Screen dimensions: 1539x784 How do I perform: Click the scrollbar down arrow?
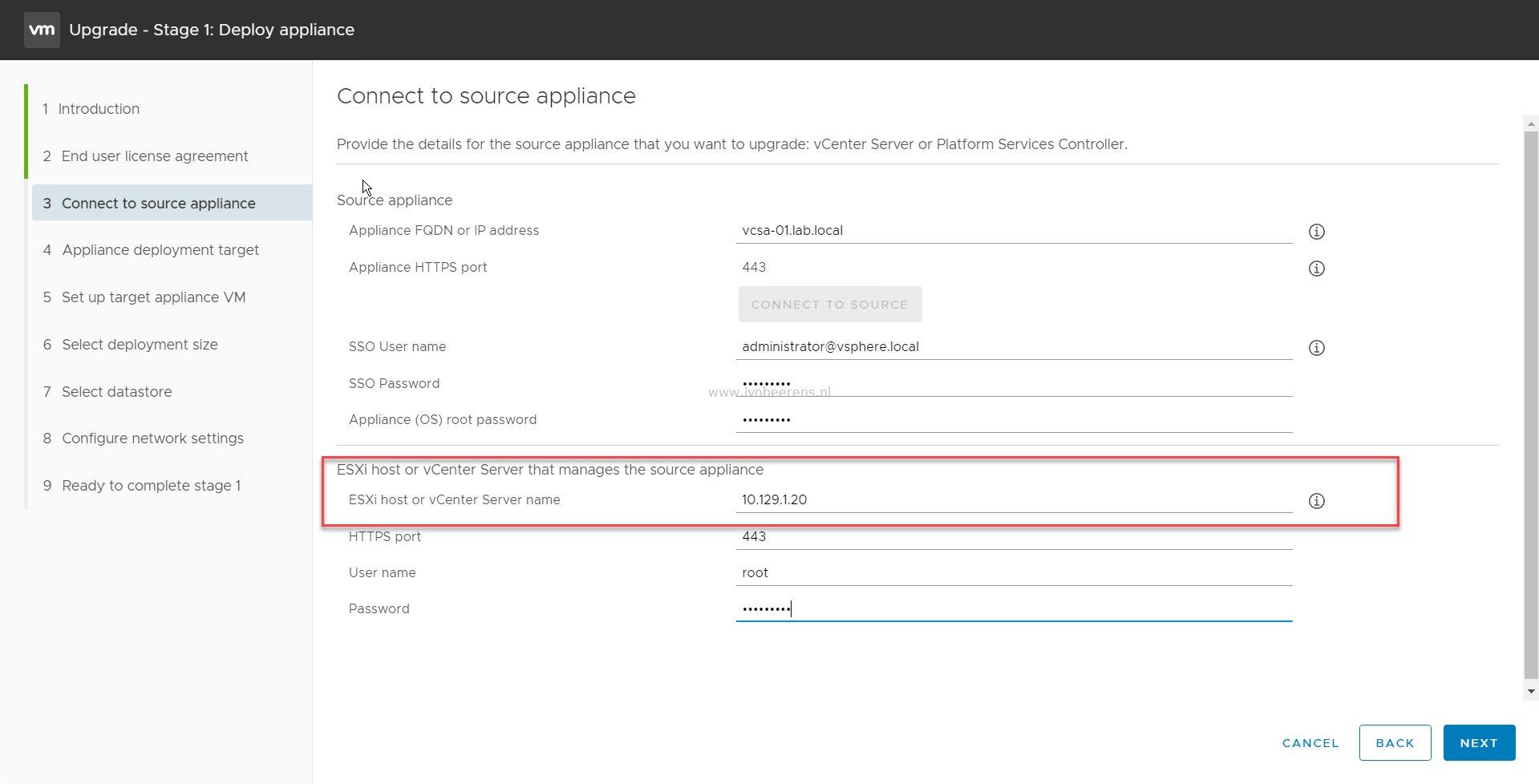pyautogui.click(x=1531, y=691)
